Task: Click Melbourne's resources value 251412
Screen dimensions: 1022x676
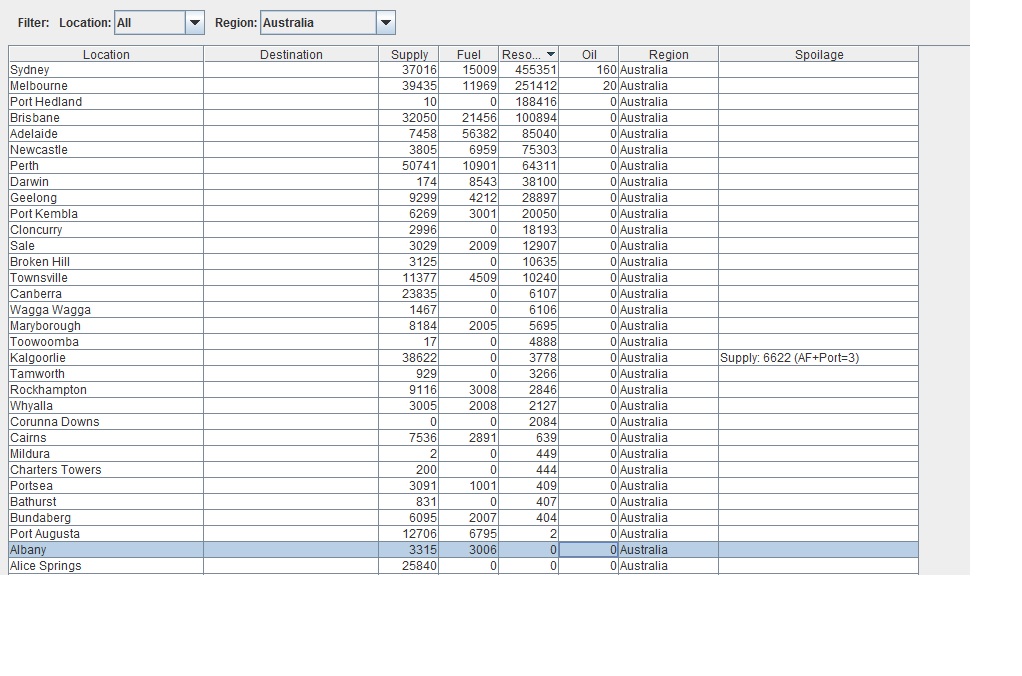Action: click(x=535, y=86)
